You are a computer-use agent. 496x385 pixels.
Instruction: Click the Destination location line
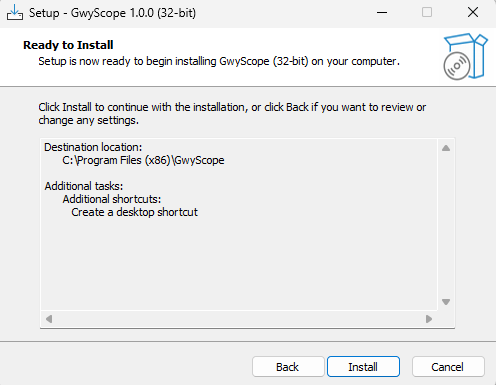(93, 147)
